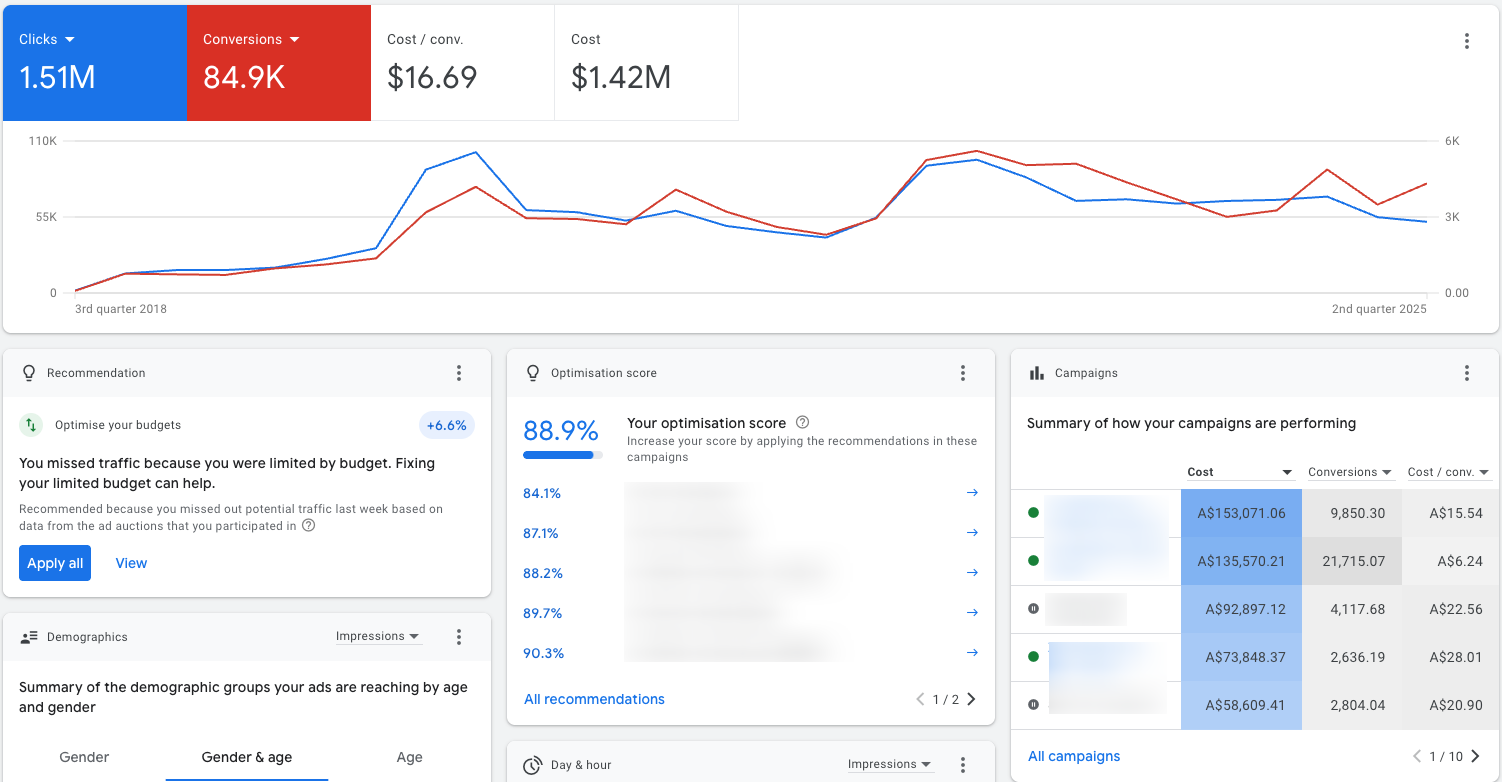Open the Campaigns card three-dot menu

[x=1466, y=373]
